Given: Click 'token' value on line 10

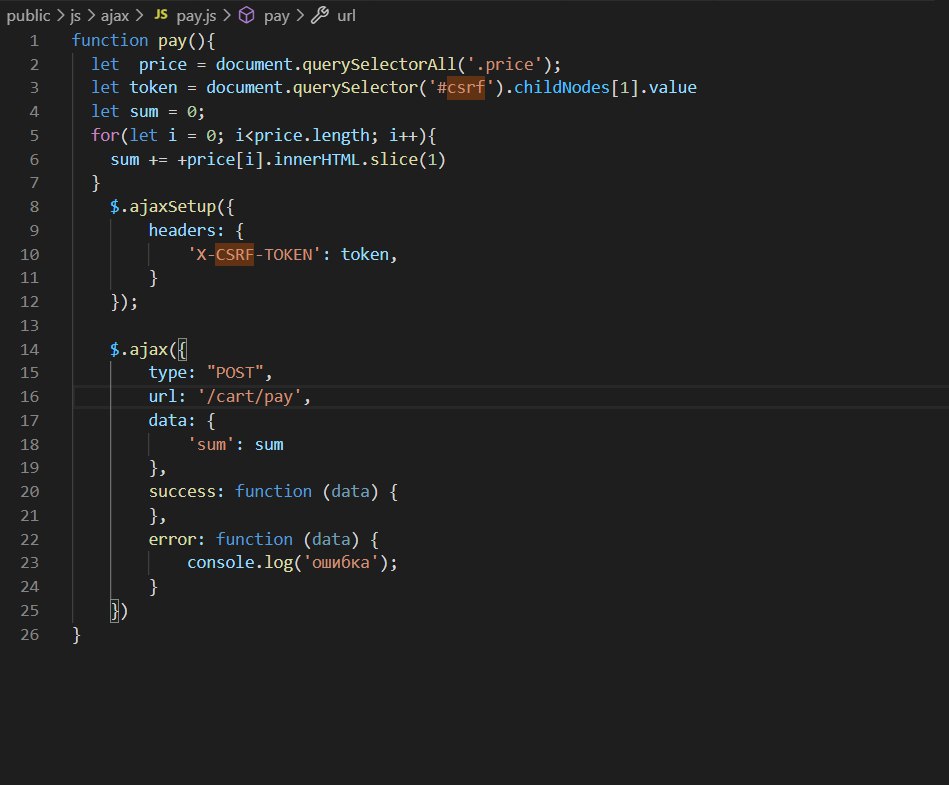Looking at the screenshot, I should pyautogui.click(x=365, y=254).
